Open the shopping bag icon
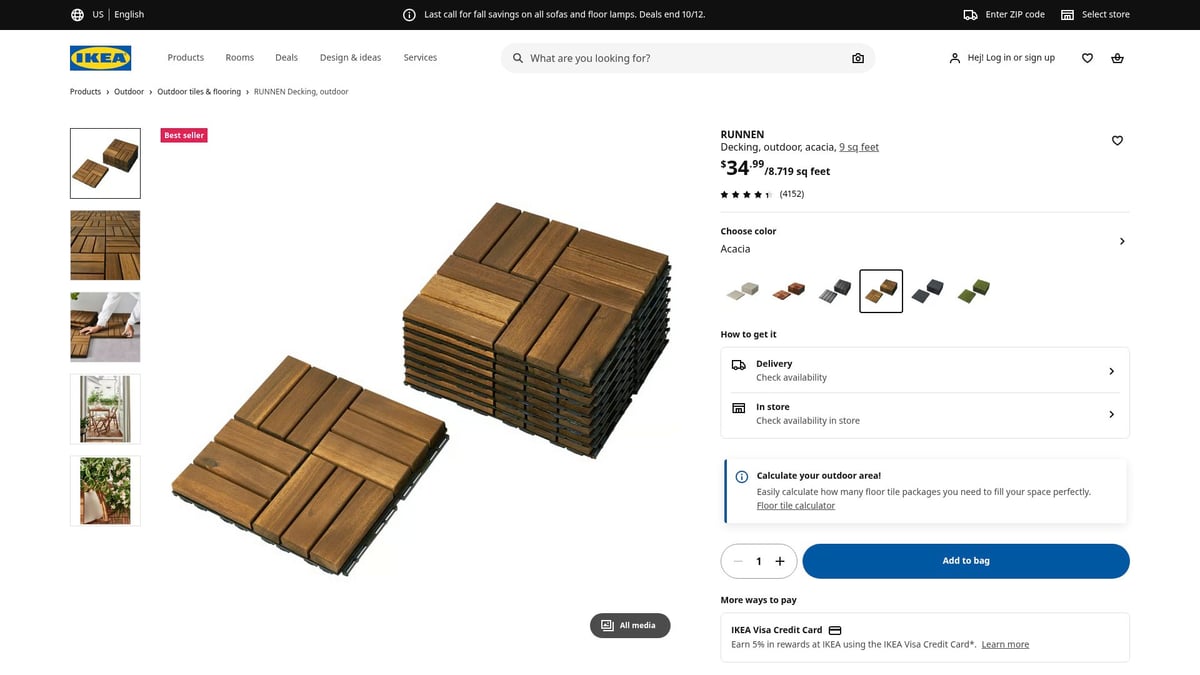 [x=1117, y=58]
